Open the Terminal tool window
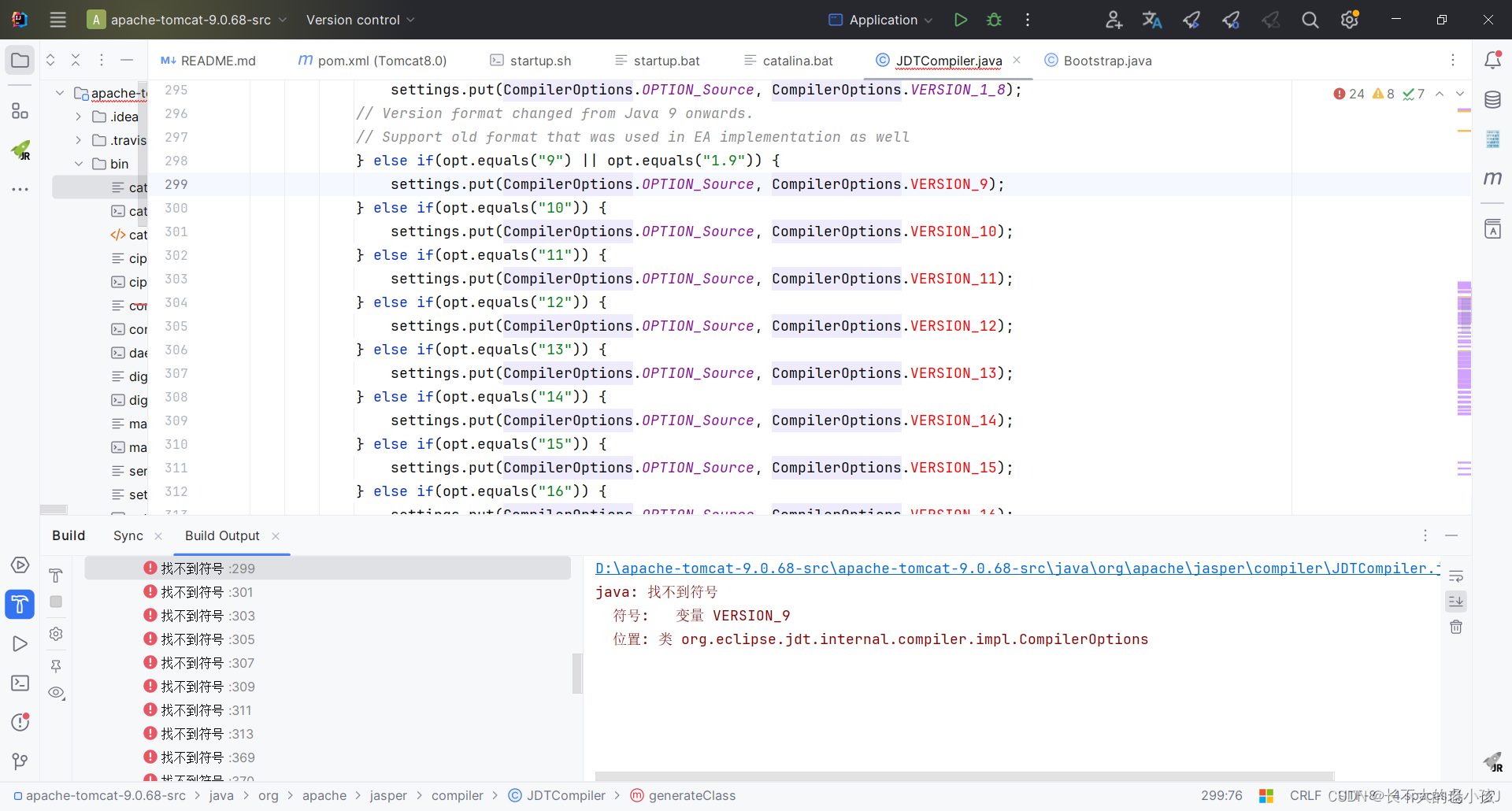 click(20, 683)
